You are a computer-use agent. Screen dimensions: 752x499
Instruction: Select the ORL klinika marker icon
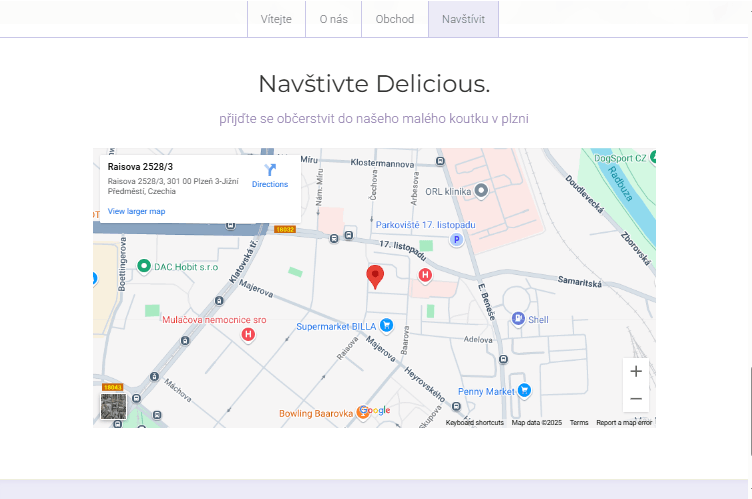481,190
